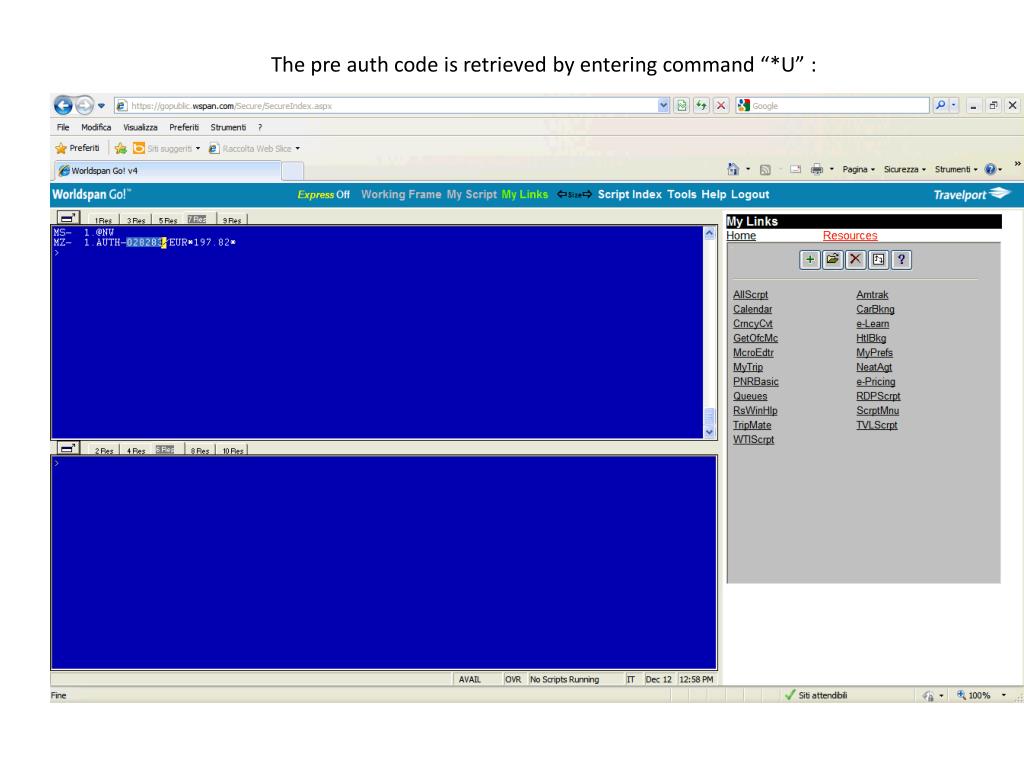The width and height of the screenshot is (1024, 768).
Task: Click the read mail envelope icon
Action: point(795,169)
